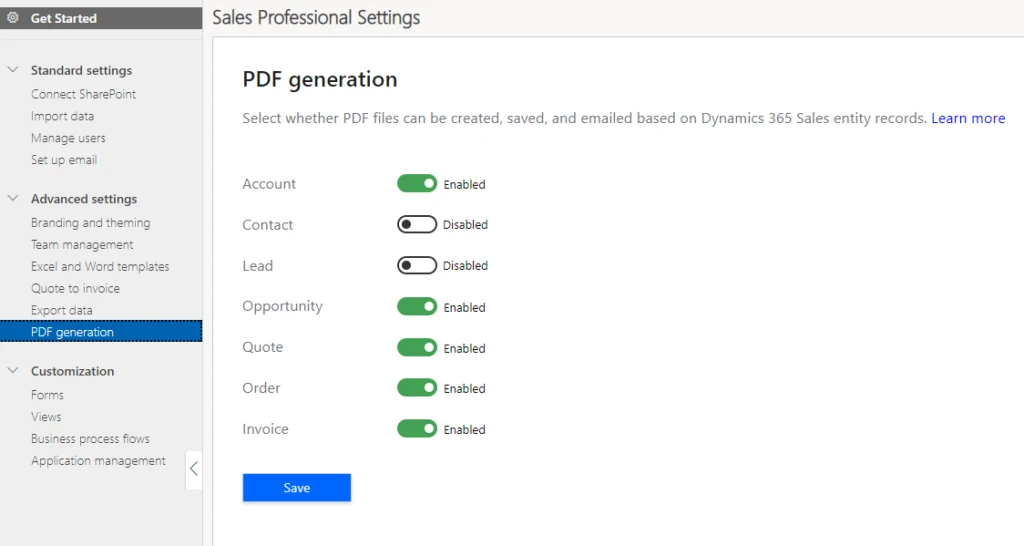
Task: Enable the Contact PDF toggle
Action: point(417,225)
